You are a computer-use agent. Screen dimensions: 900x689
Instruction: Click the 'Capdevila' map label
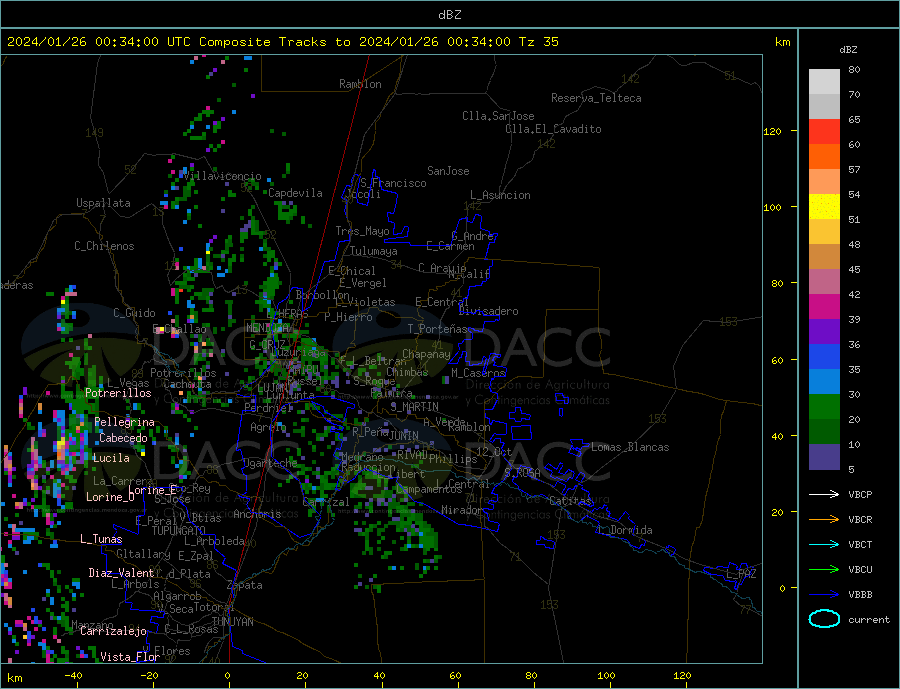click(x=295, y=193)
